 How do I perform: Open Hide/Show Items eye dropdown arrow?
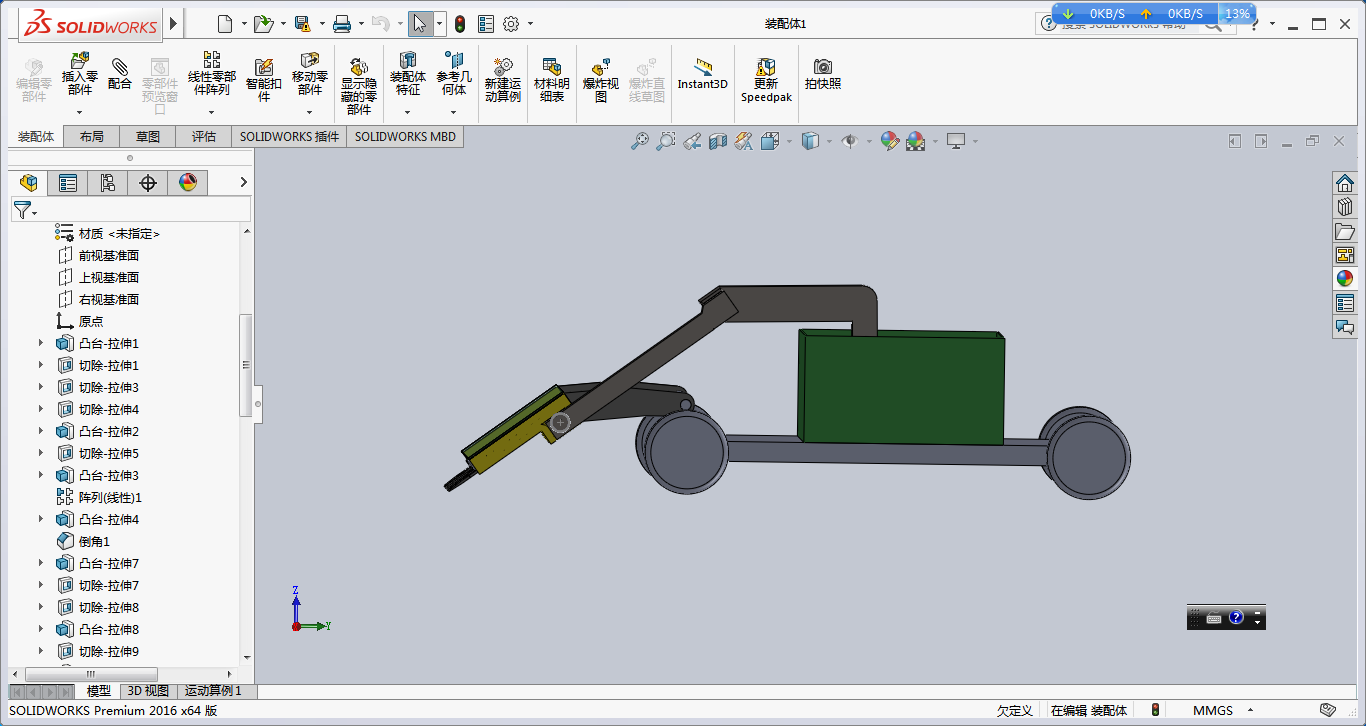870,142
